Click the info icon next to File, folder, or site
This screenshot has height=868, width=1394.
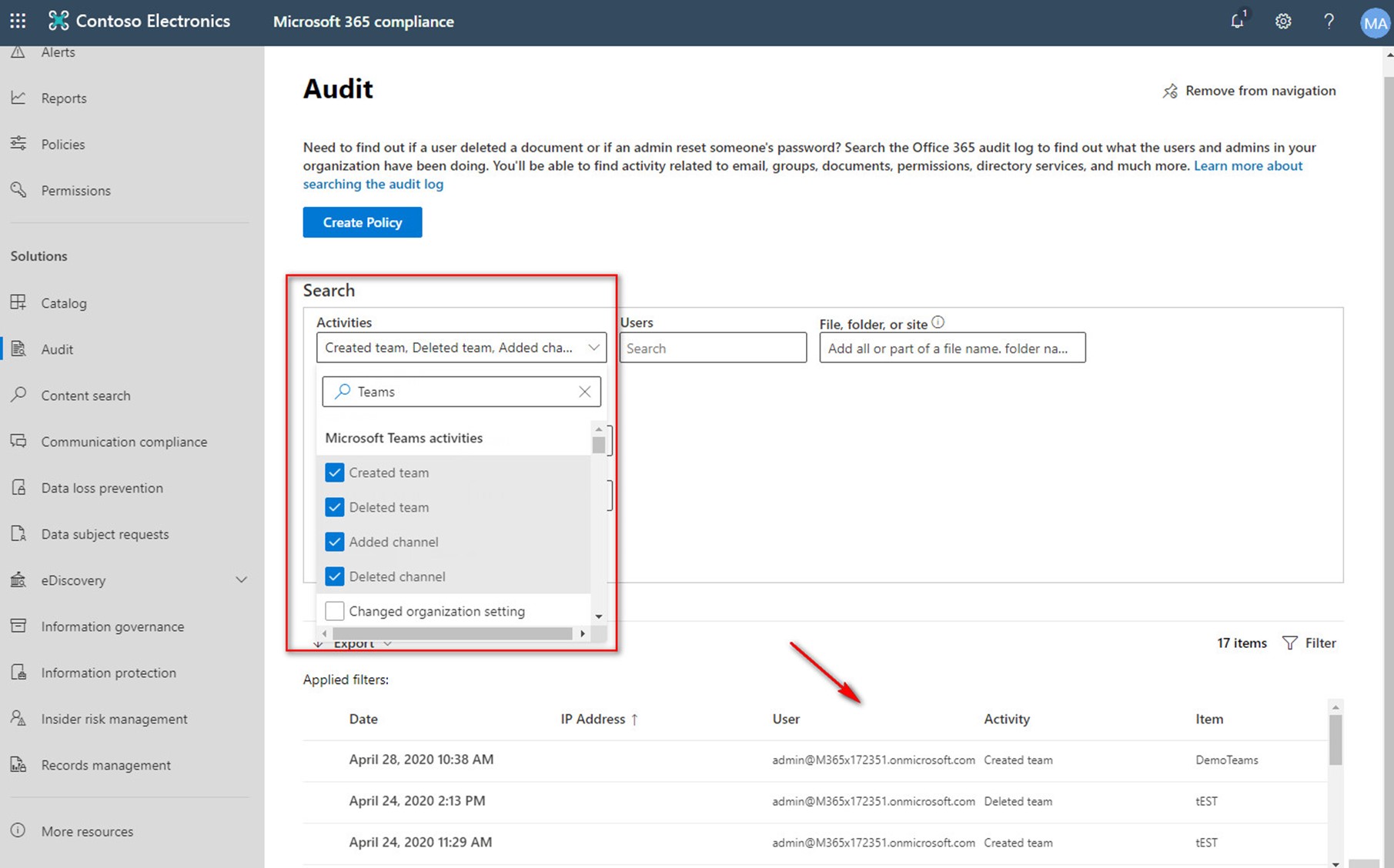point(938,322)
